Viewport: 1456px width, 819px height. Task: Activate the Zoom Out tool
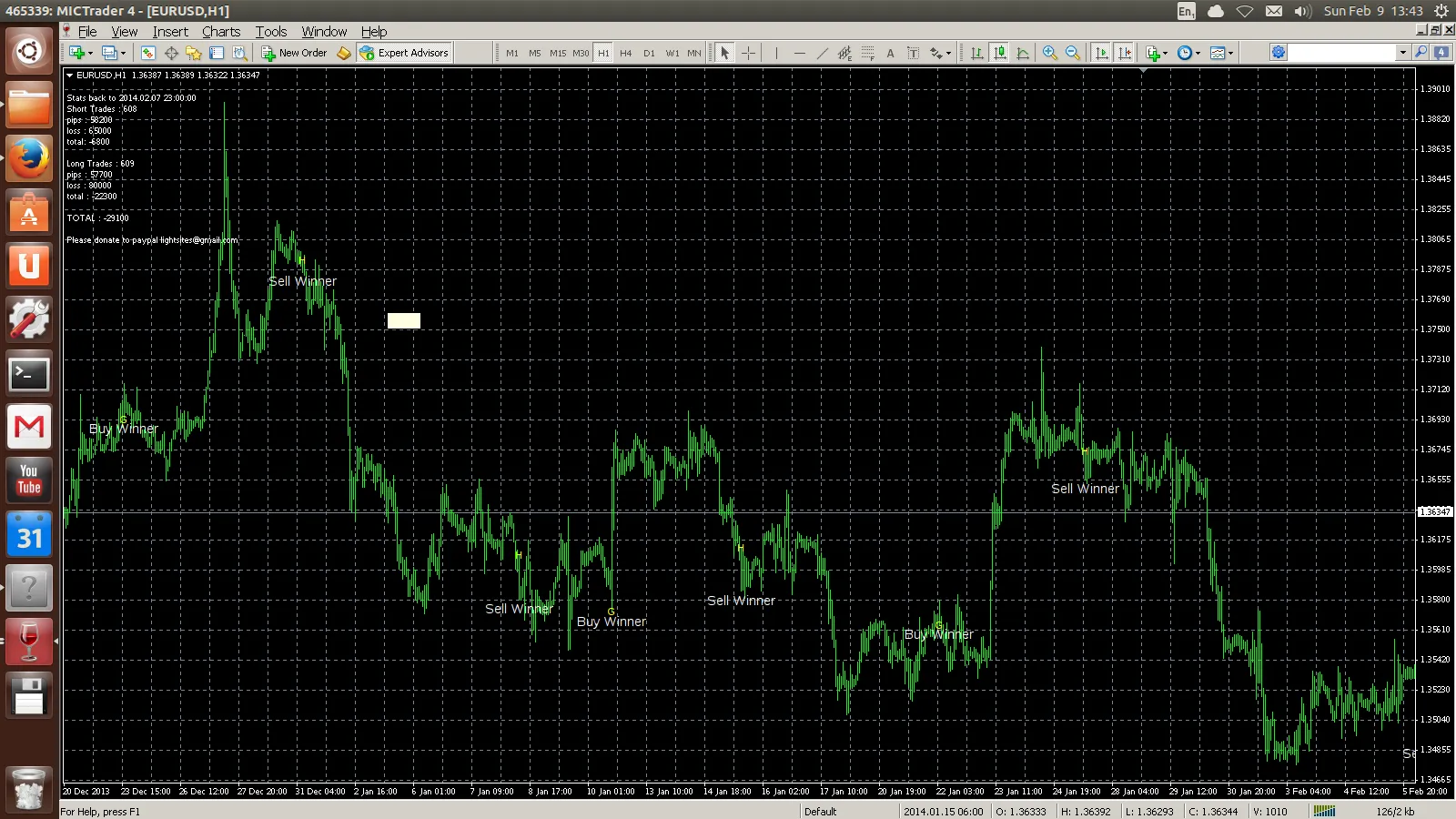1072,53
